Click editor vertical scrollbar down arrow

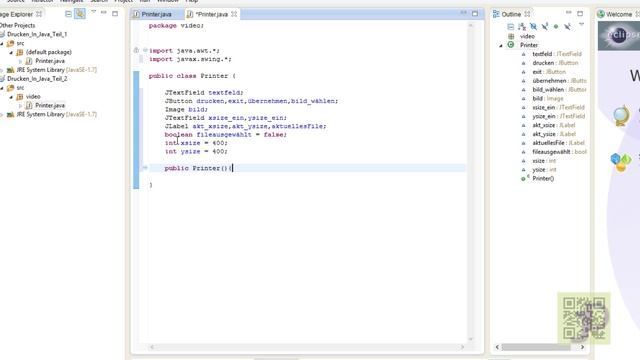[x=471, y=339]
